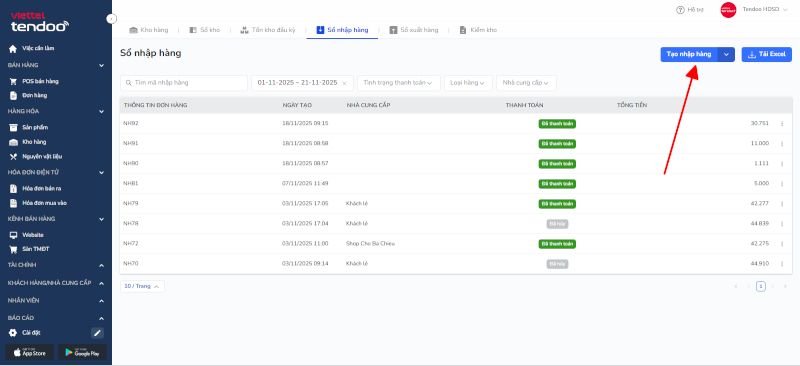Open Đơn hàng document icon

click(13, 95)
